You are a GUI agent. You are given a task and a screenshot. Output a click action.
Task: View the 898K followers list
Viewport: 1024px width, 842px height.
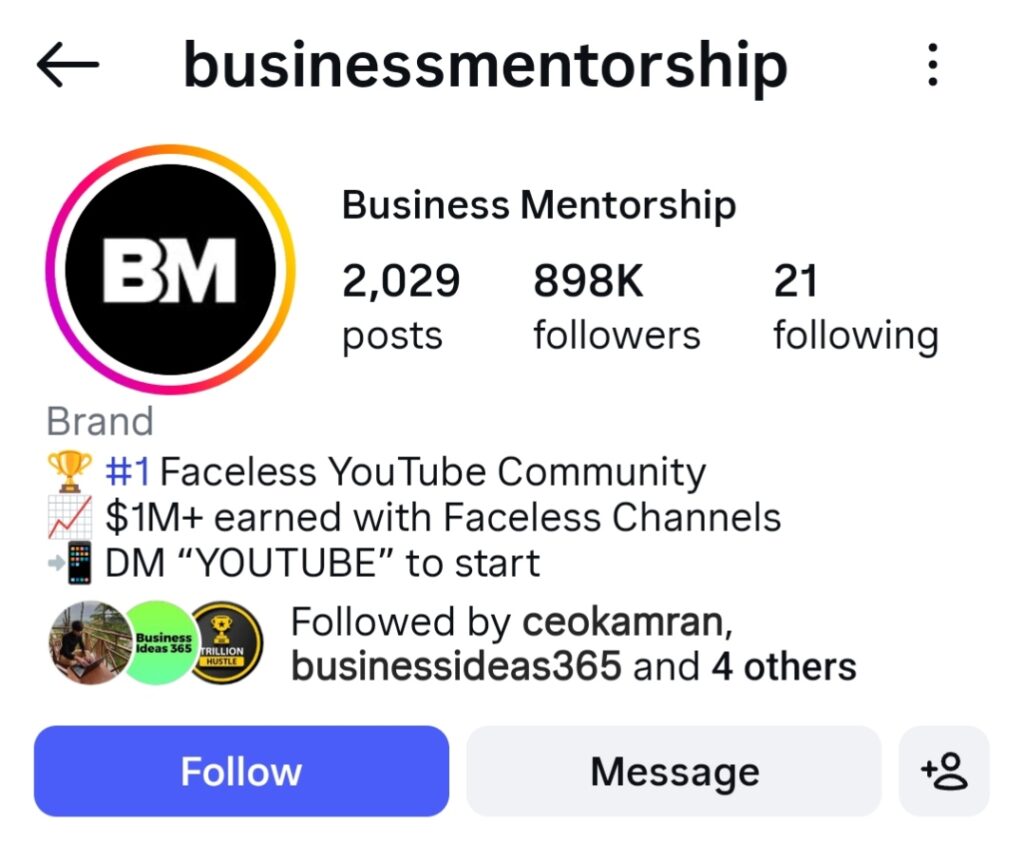(x=616, y=307)
